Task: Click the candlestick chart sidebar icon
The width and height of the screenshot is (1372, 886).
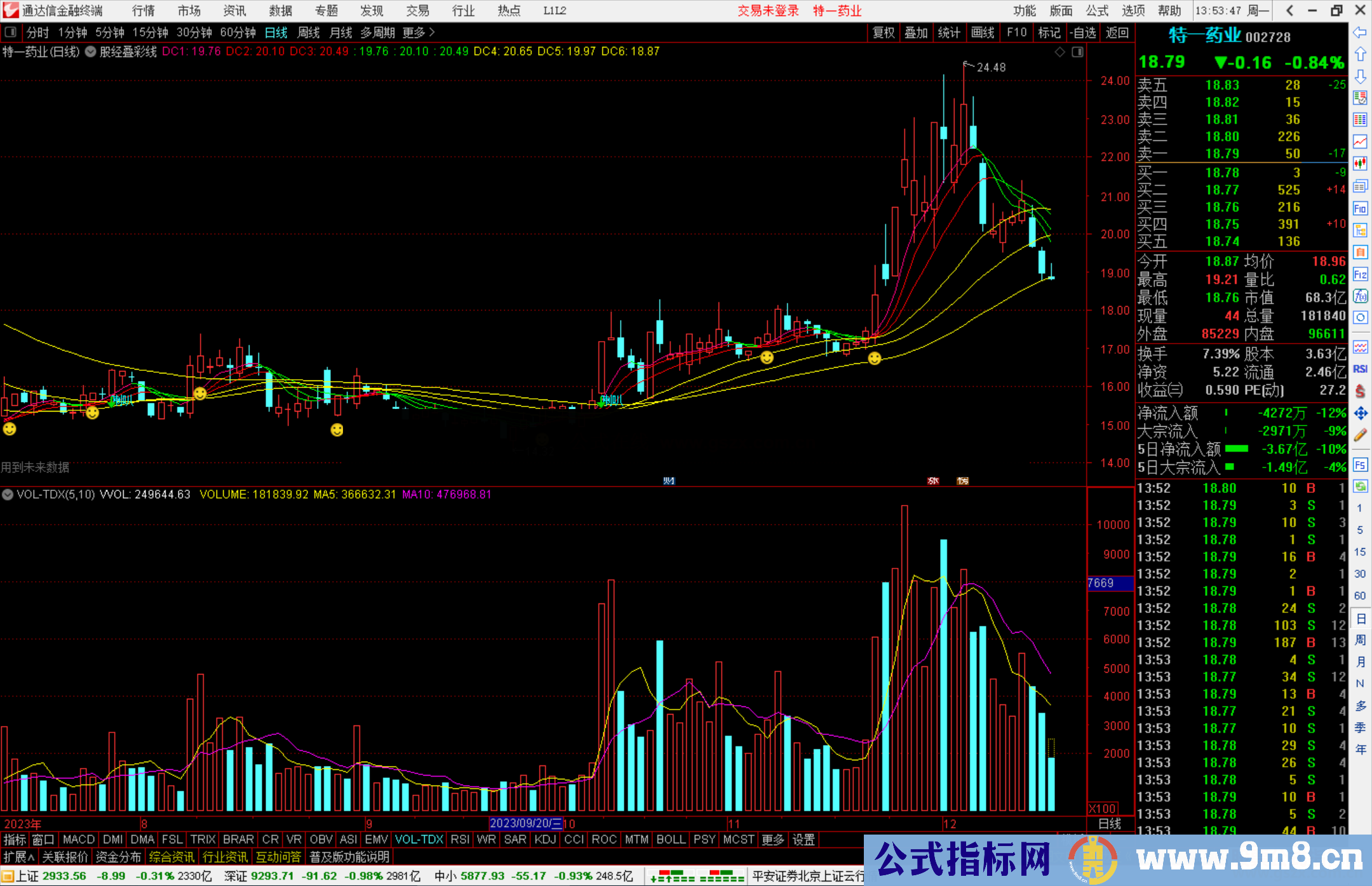Action: coord(1360,164)
